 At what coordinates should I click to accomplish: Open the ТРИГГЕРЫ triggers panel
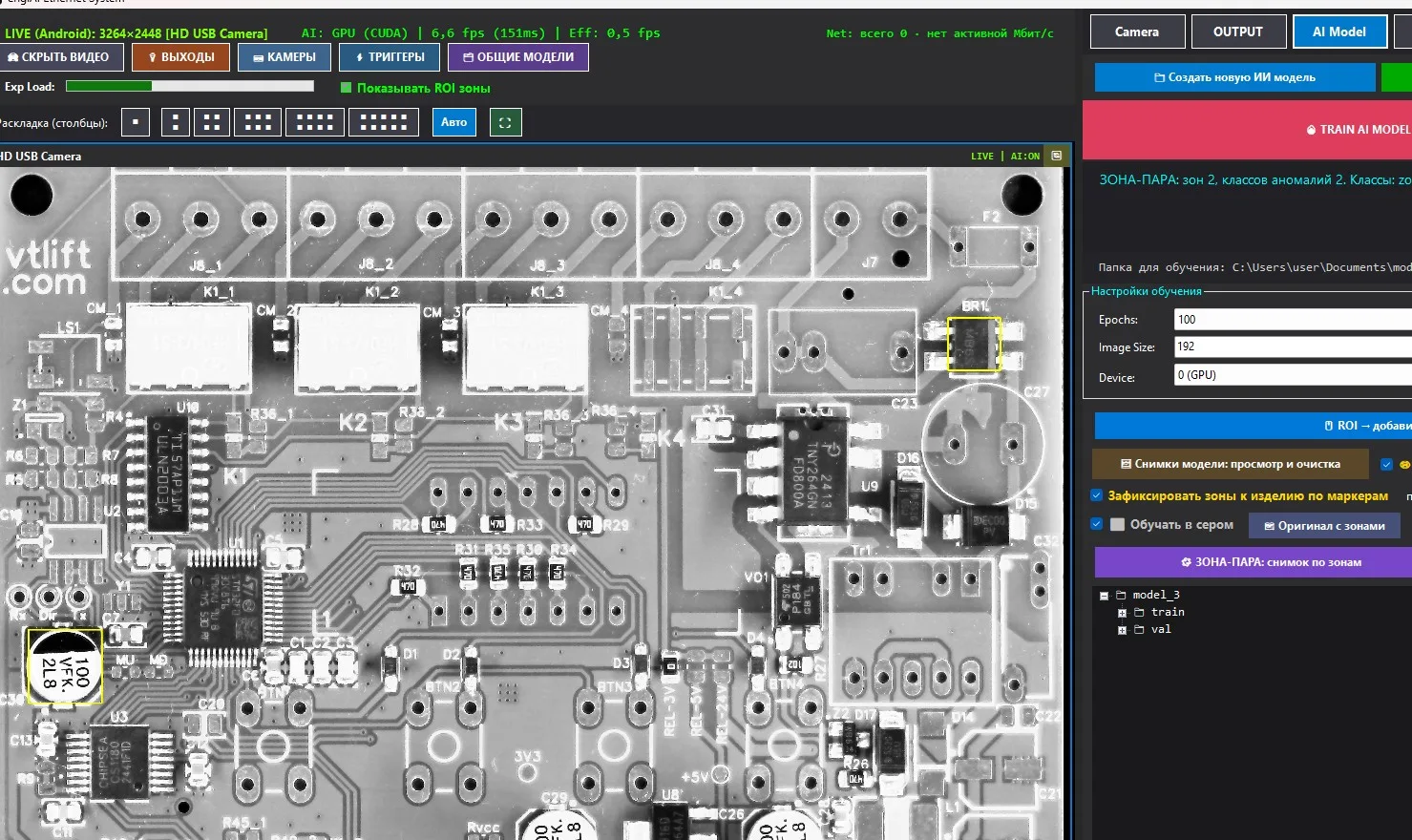coord(389,57)
